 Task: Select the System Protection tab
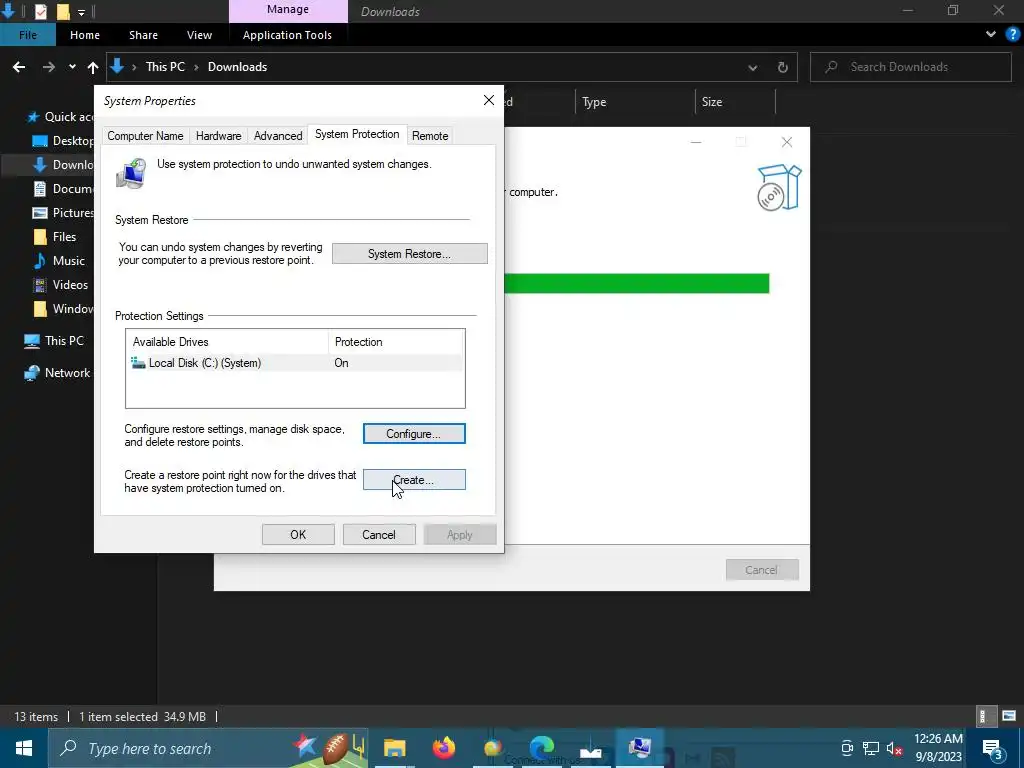click(357, 134)
